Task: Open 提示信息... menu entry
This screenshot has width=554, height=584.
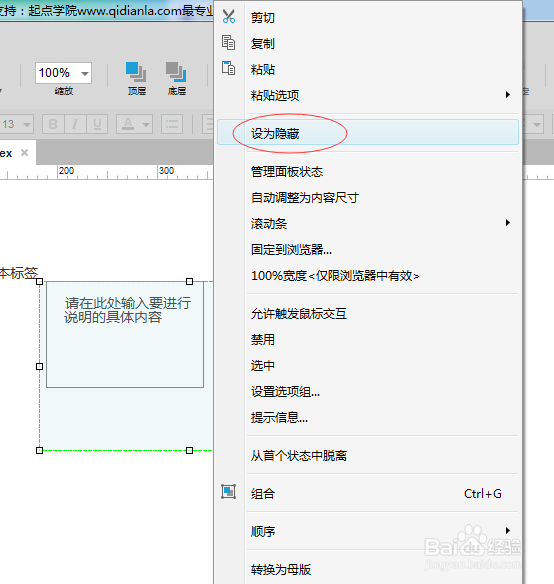Action: [x=368, y=418]
